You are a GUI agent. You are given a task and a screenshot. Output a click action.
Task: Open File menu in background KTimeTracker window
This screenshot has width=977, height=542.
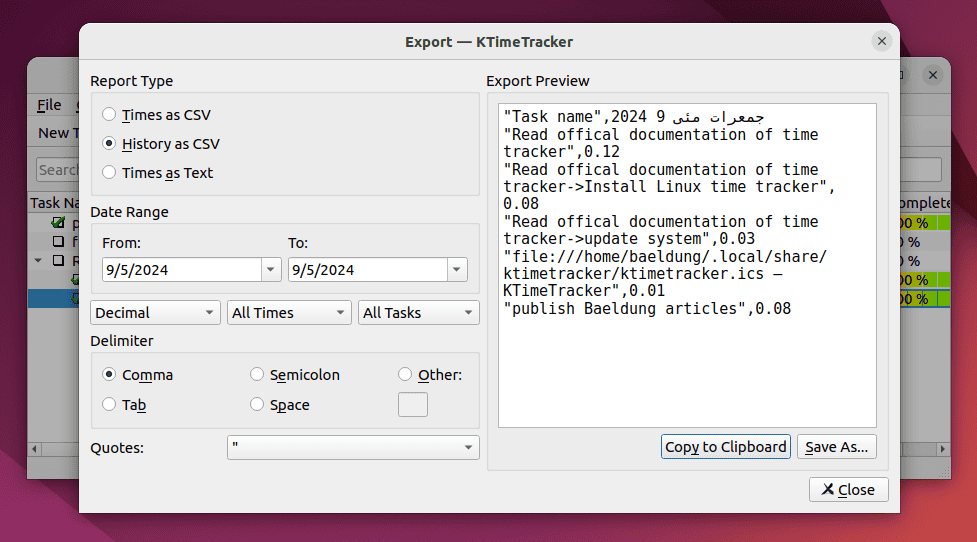(x=49, y=105)
